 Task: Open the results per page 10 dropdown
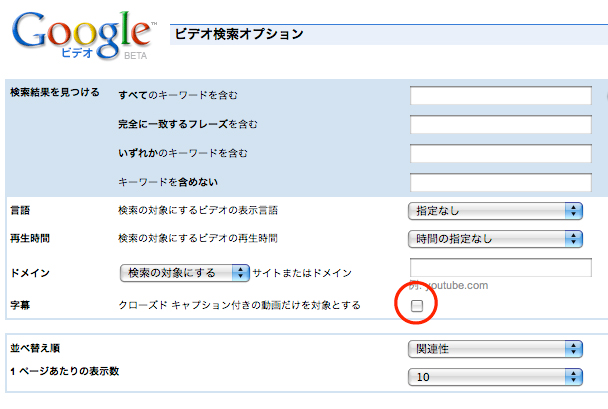(x=495, y=377)
